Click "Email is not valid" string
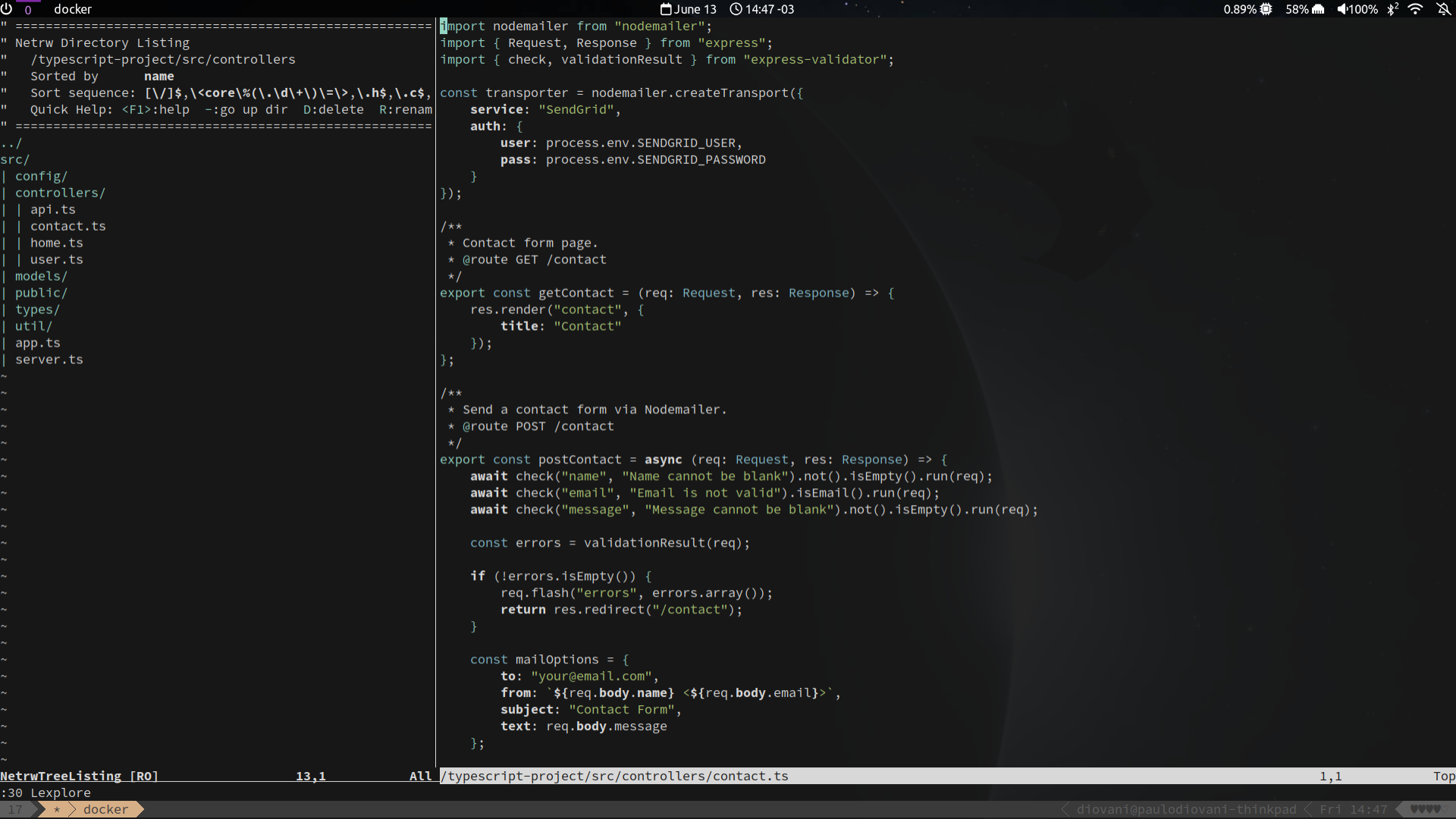Image resolution: width=1456 pixels, height=819 pixels. coord(705,494)
